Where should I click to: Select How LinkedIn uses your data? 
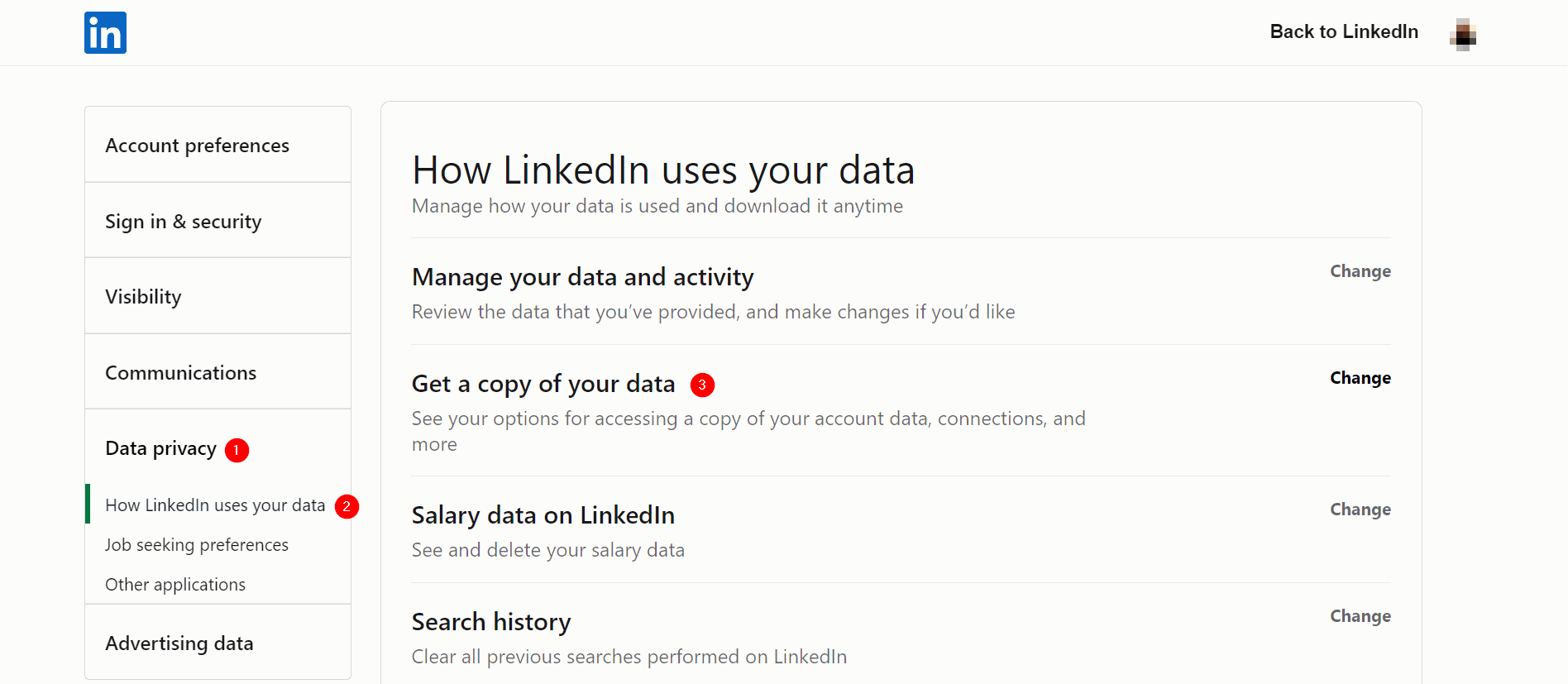tap(214, 505)
